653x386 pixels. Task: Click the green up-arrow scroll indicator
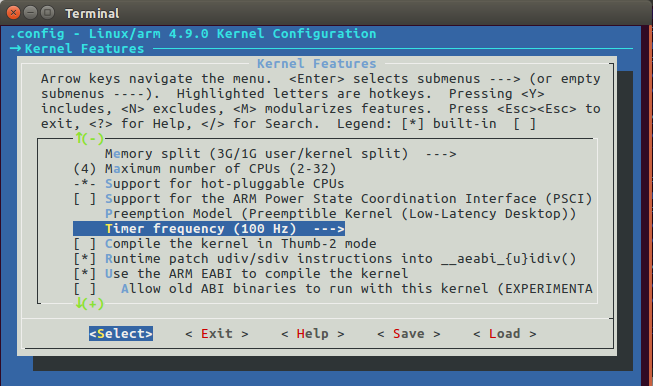coord(79,138)
